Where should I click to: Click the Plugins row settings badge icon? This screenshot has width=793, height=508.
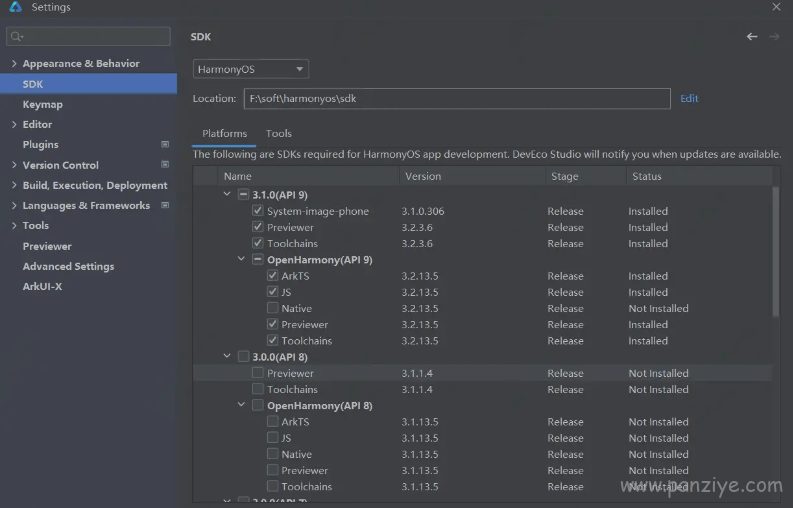[x=165, y=144]
